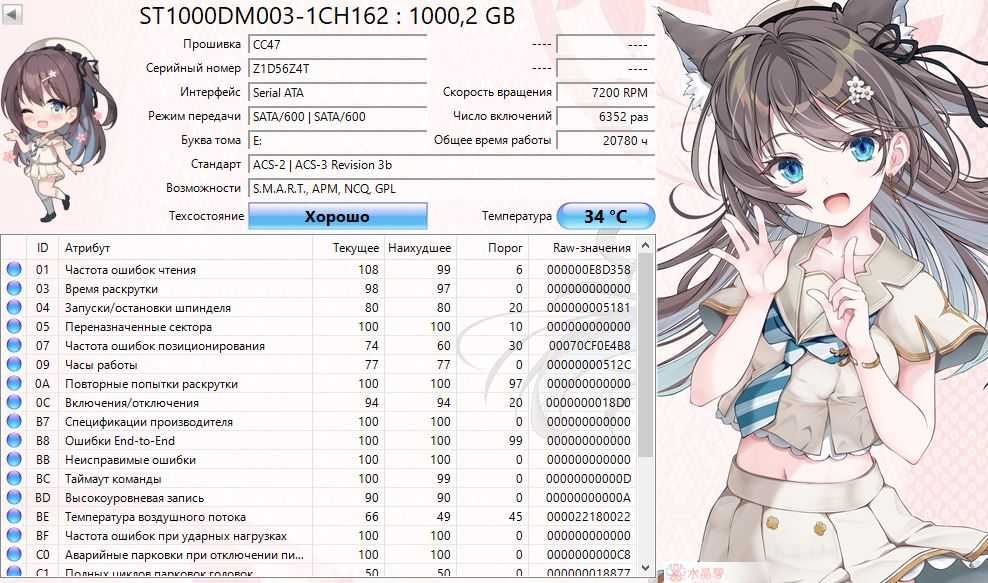The height and width of the screenshot is (583, 988).
Task: Select the Повторные попытки раскрутки row
Action: pyautogui.click(x=319, y=383)
